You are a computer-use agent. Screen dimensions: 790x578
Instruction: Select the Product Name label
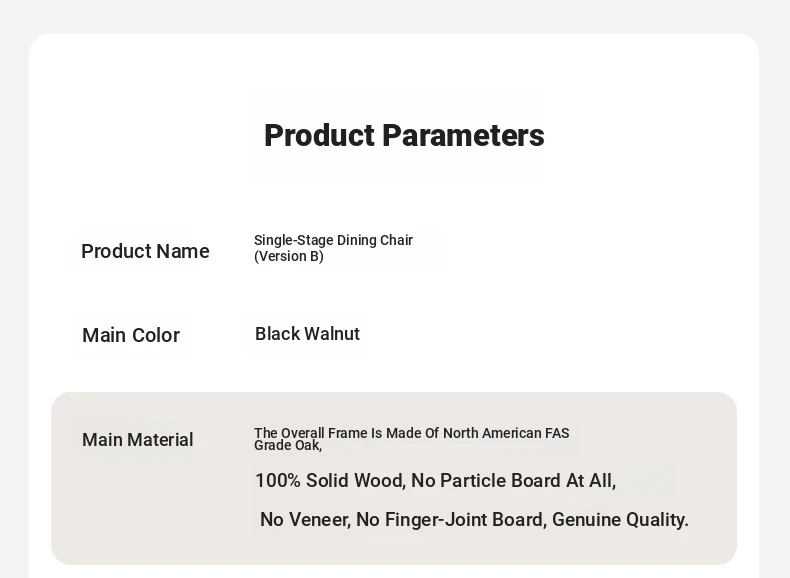tap(145, 251)
